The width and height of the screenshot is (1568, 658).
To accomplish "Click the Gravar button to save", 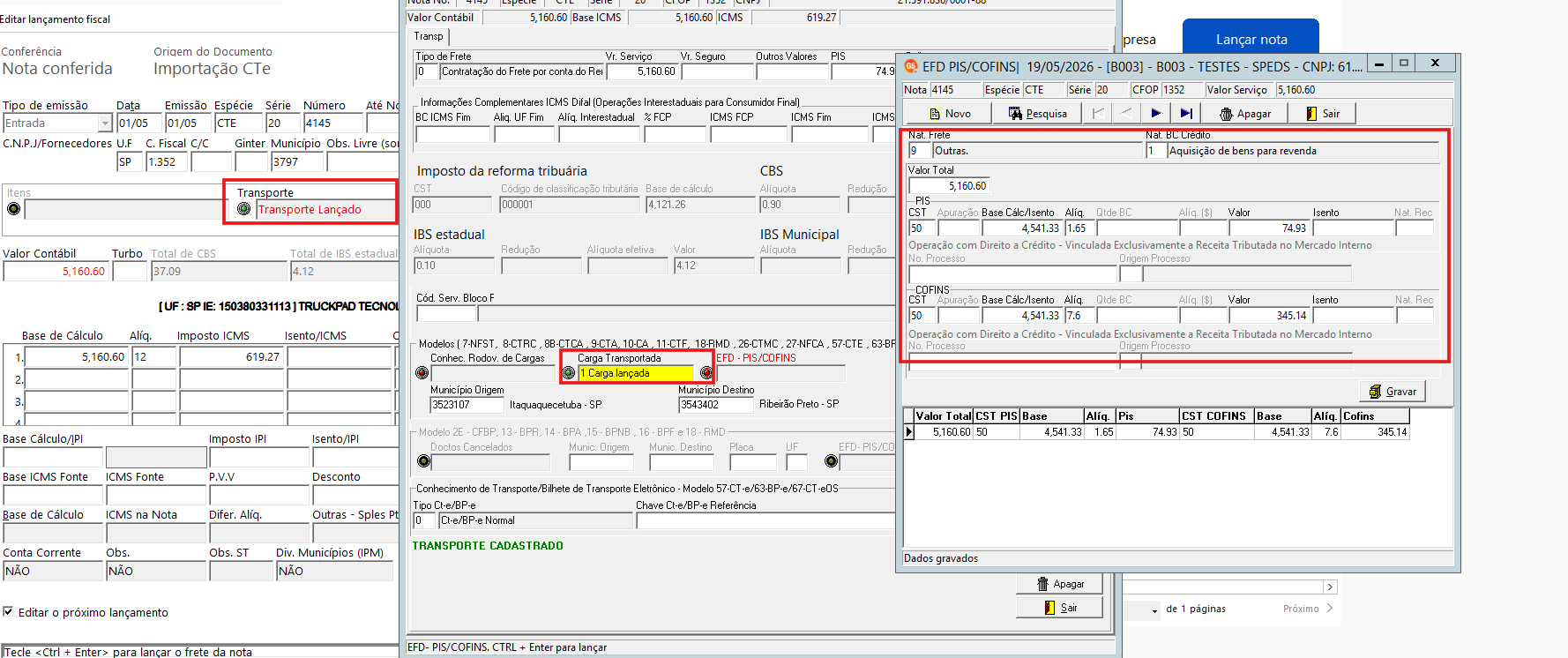I will pyautogui.click(x=1392, y=392).
